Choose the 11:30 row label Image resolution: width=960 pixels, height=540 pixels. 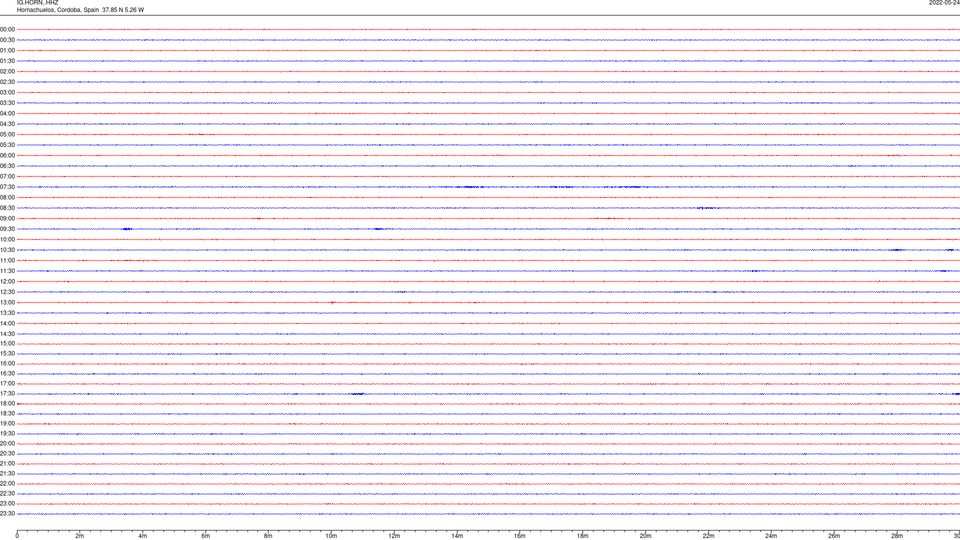point(7,271)
